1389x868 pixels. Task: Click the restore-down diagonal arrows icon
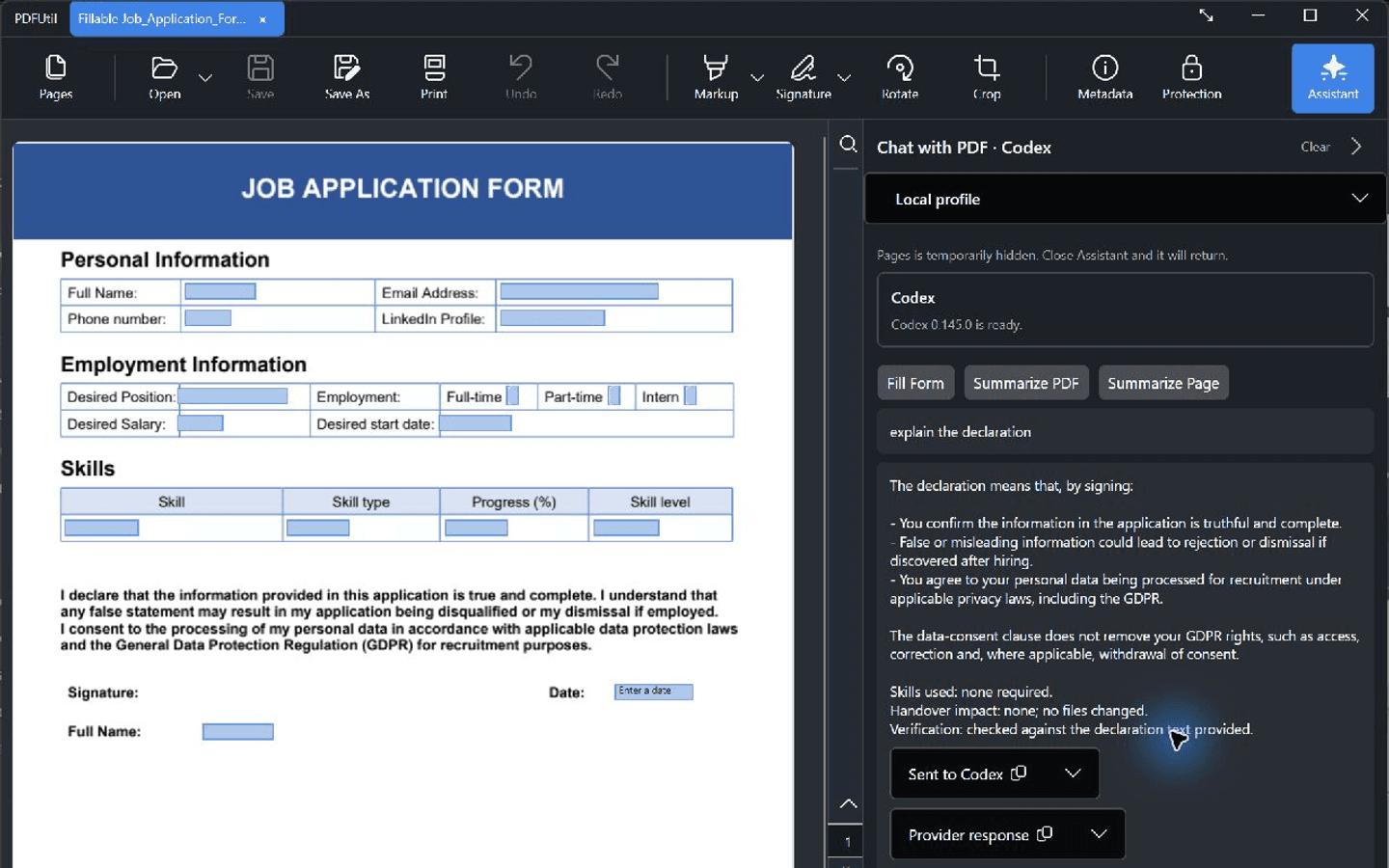[1206, 15]
